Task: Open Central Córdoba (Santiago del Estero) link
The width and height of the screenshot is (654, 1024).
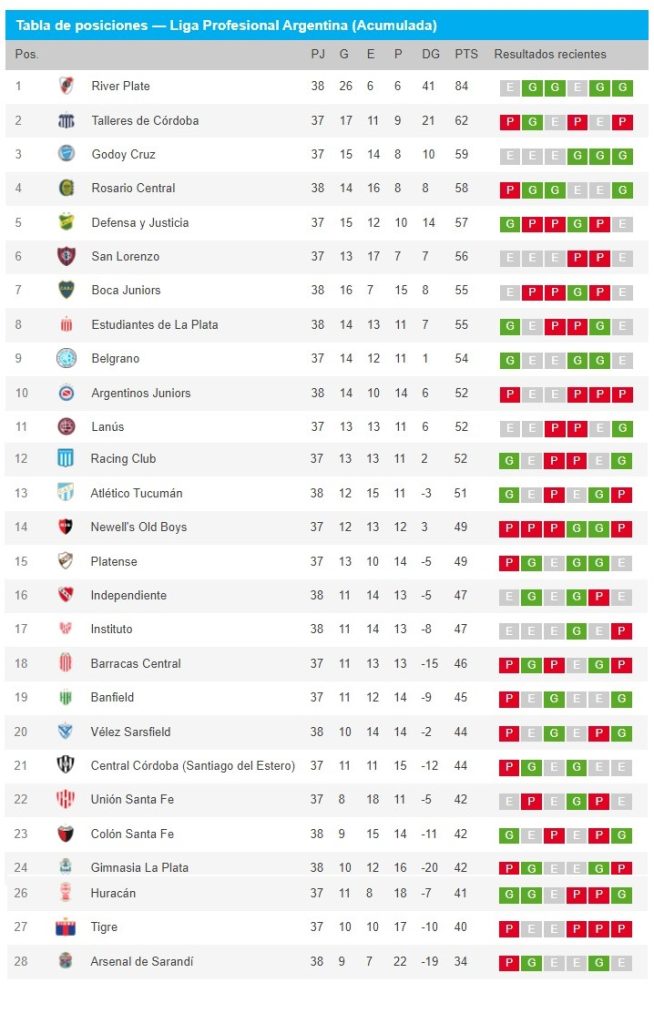Action: (x=193, y=765)
